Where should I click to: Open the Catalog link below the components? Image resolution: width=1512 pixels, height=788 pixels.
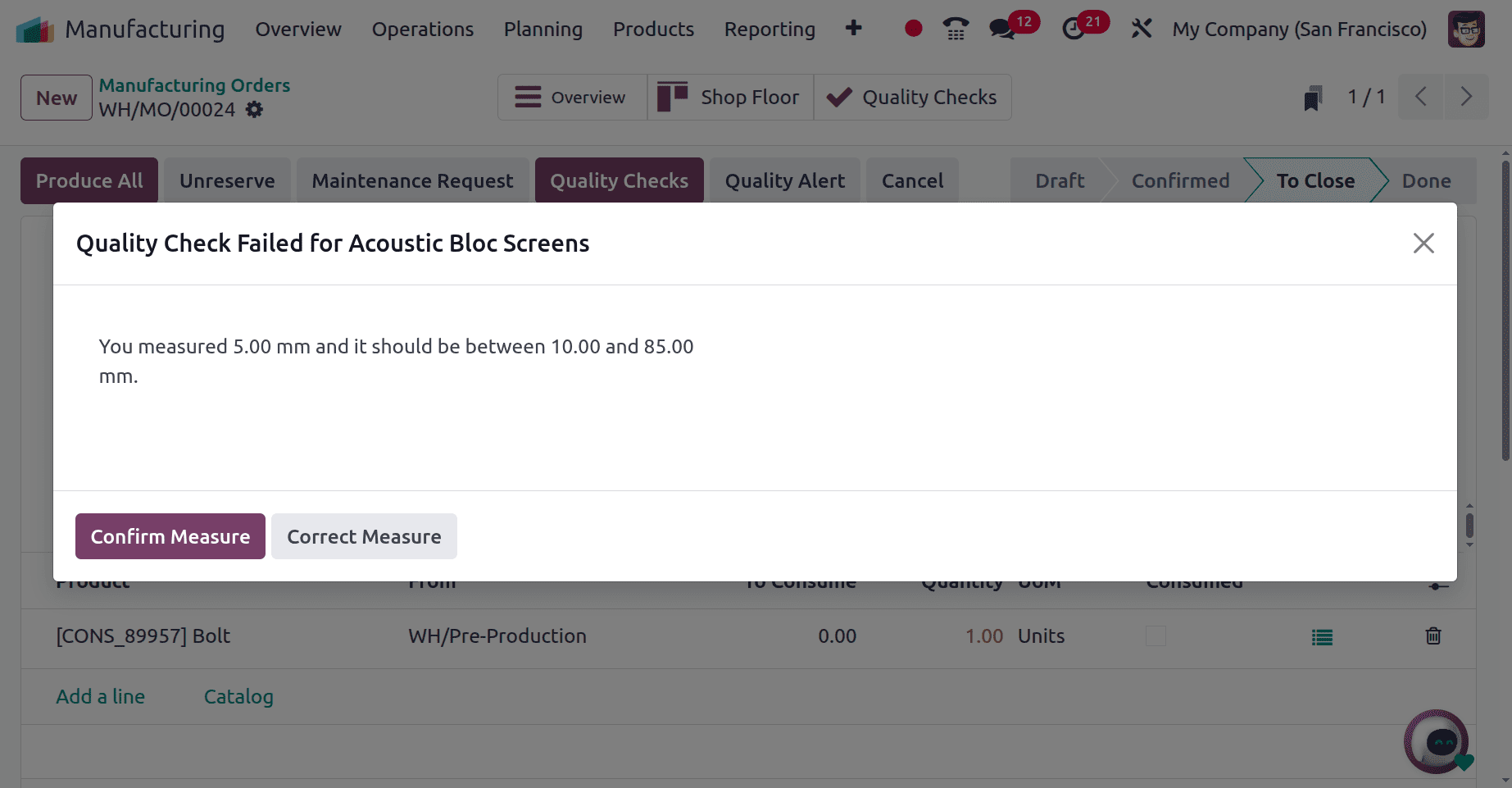238,696
